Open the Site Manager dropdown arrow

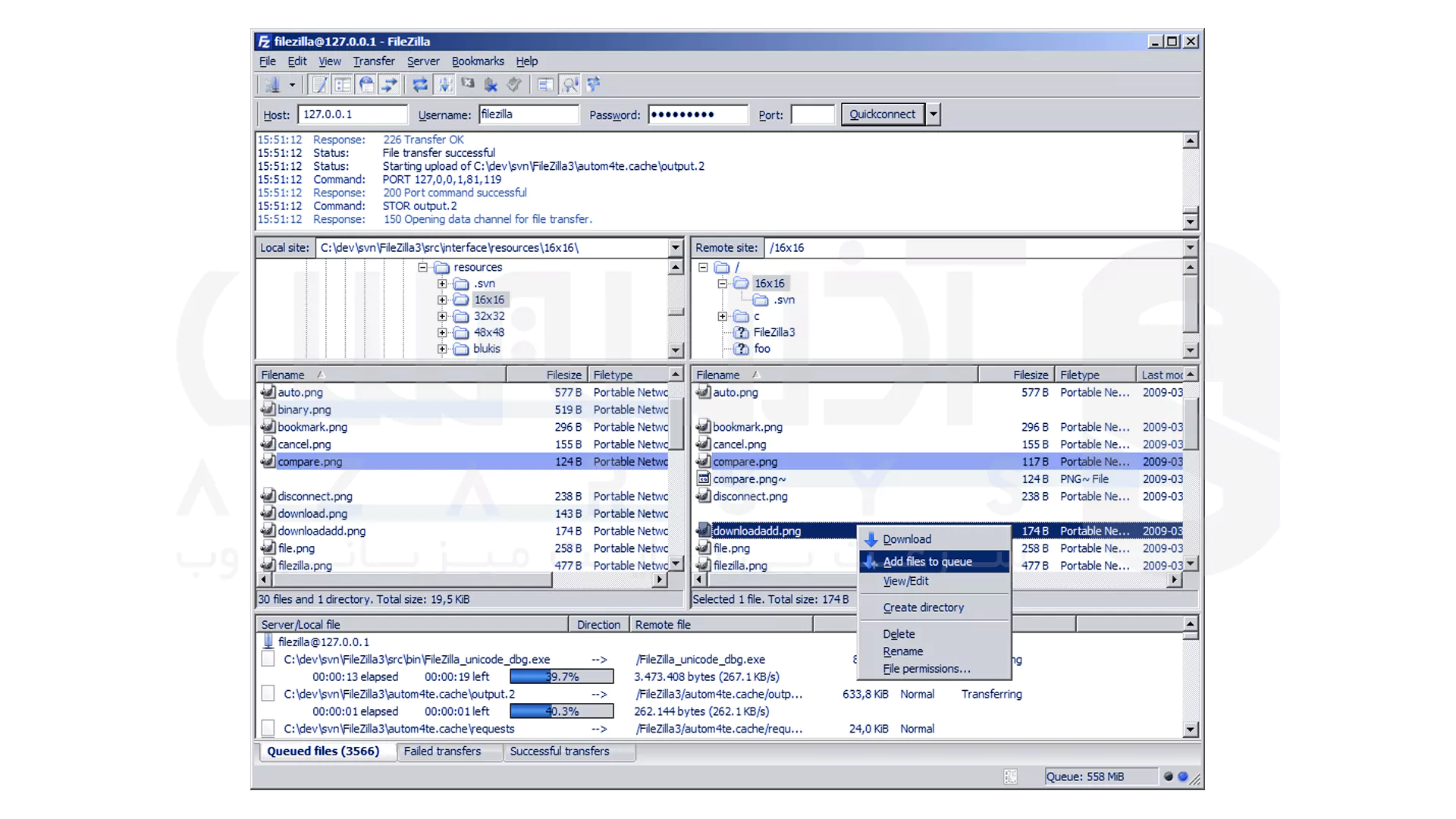(x=293, y=84)
